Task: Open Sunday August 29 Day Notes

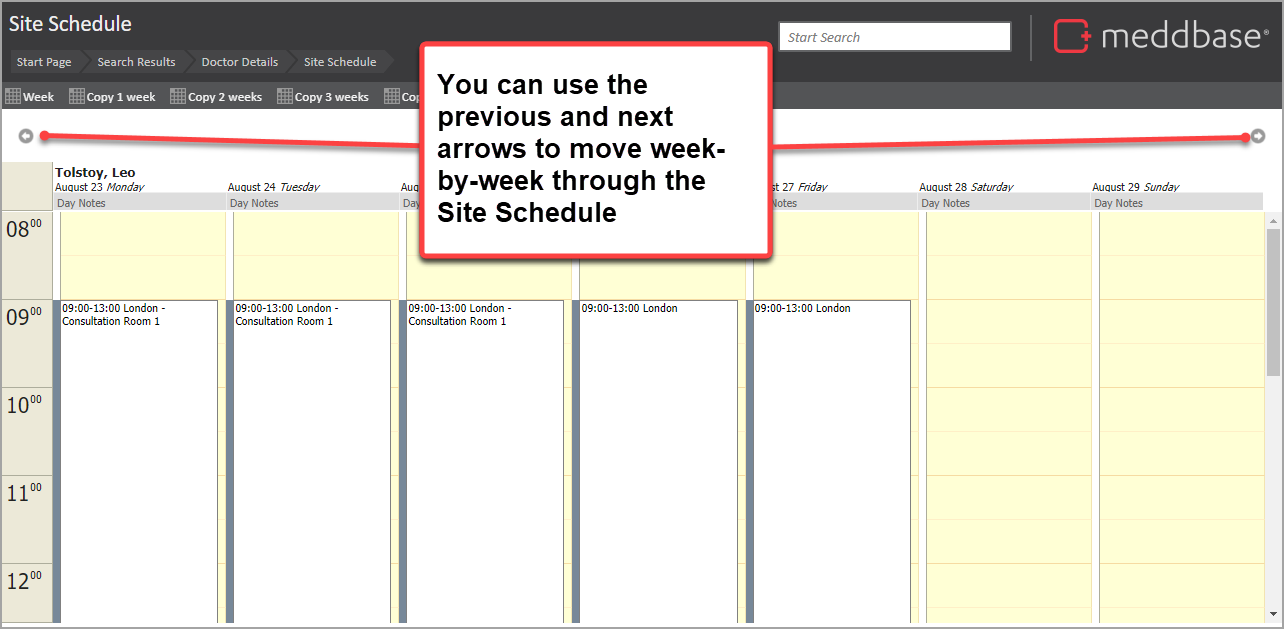Action: point(1176,203)
